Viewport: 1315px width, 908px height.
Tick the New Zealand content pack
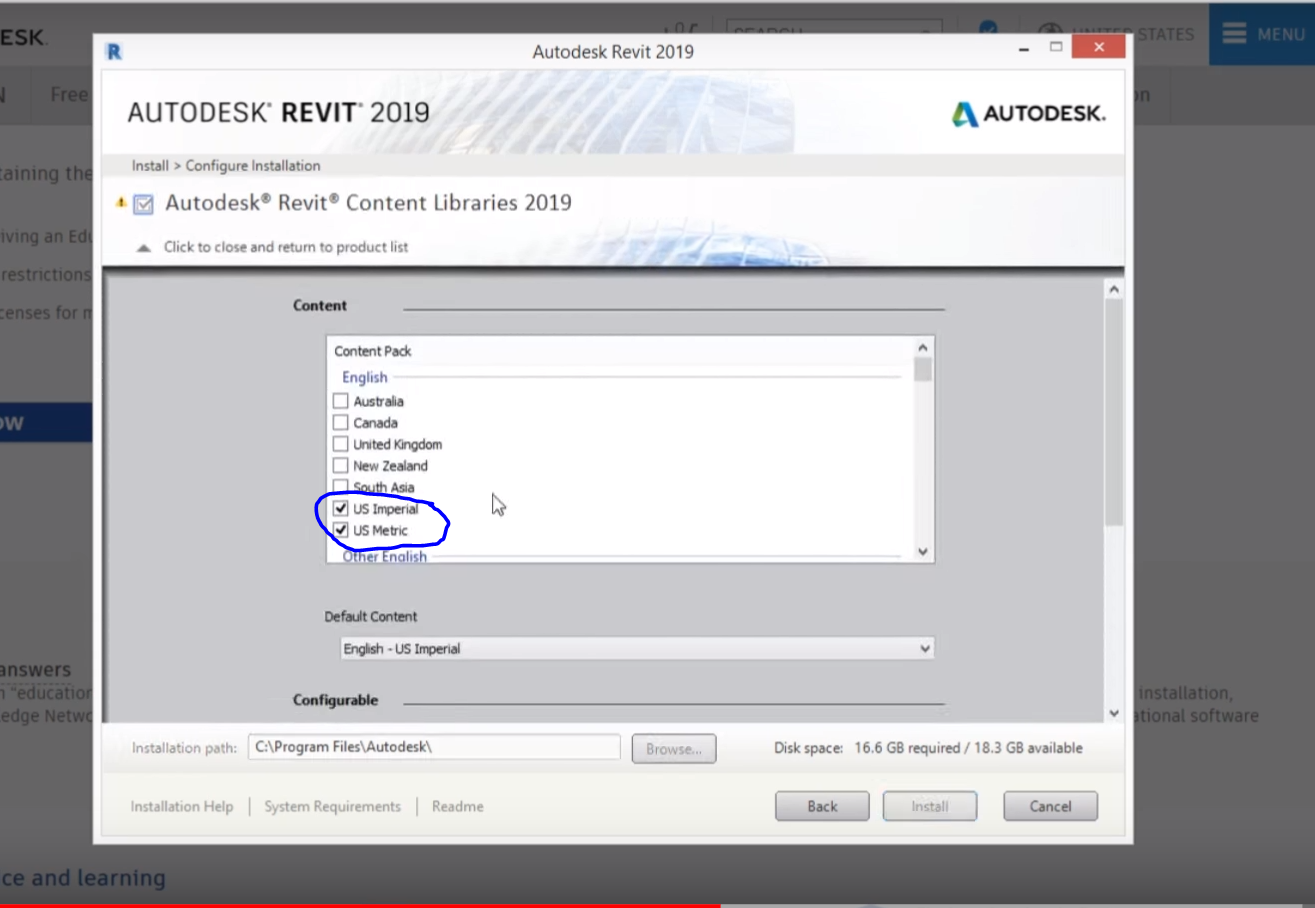pos(341,466)
